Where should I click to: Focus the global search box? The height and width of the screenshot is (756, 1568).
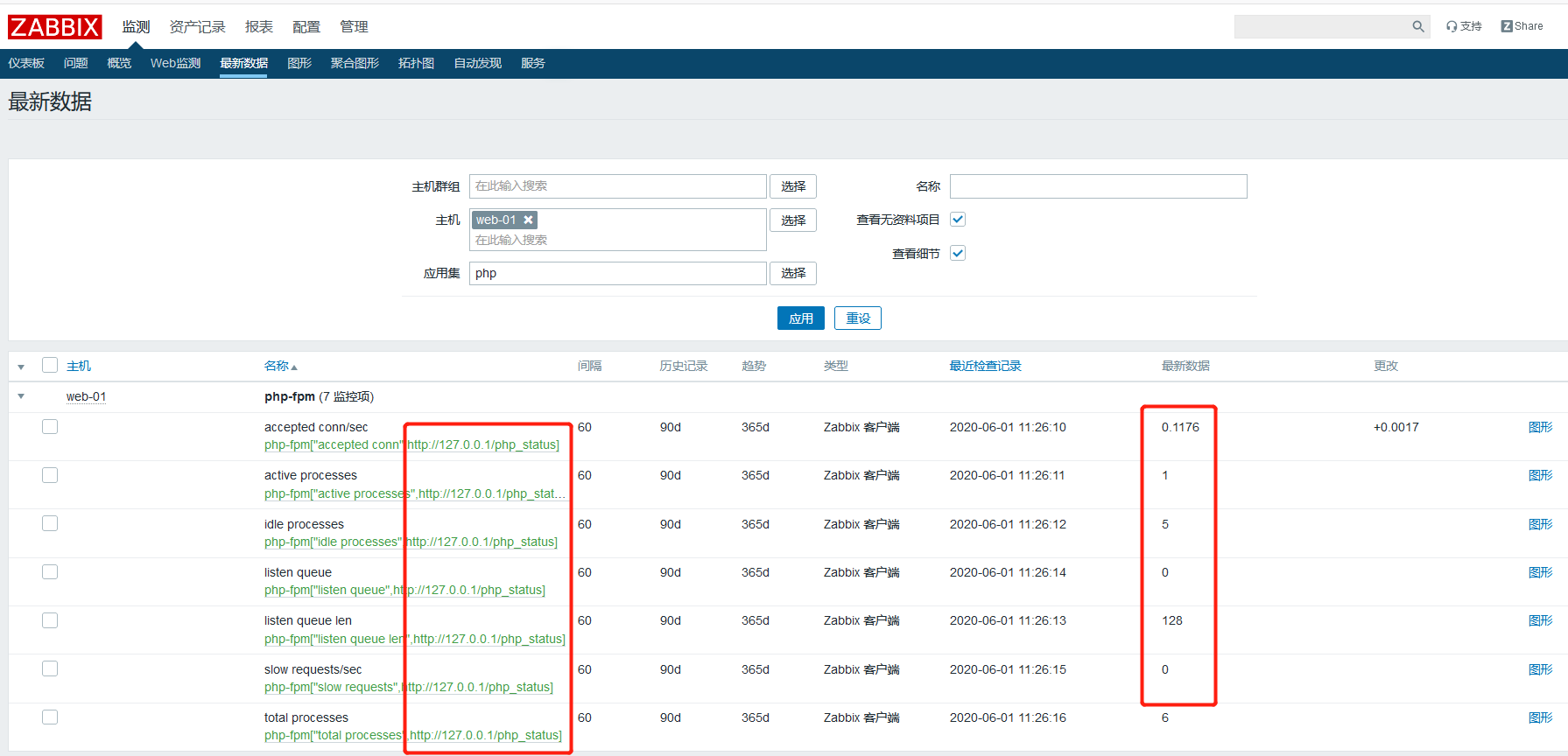[x=1322, y=26]
